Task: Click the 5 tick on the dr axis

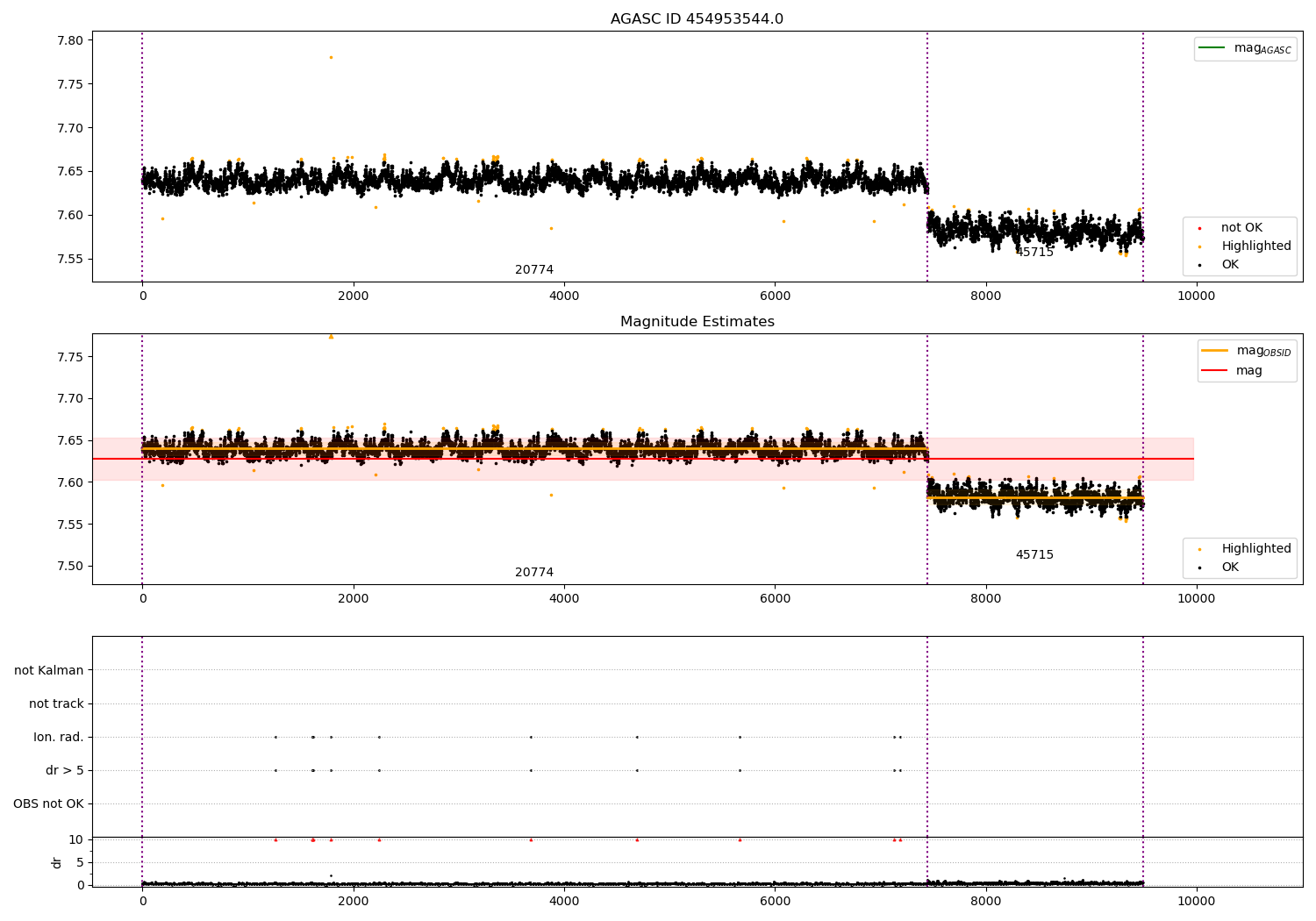Action: point(80,863)
